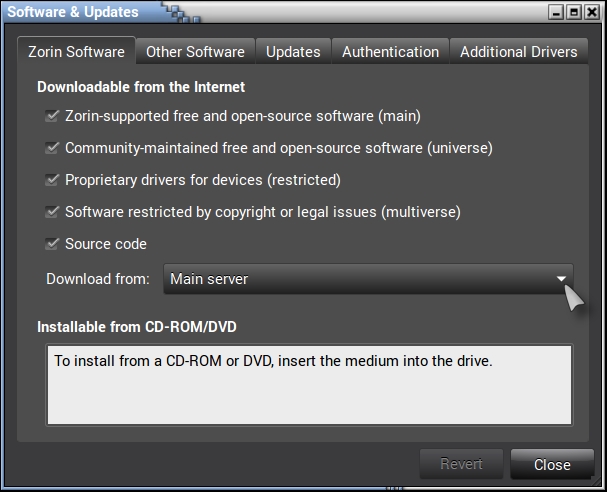Switch to the Other Software tab
The image size is (607, 492).
pos(195,52)
